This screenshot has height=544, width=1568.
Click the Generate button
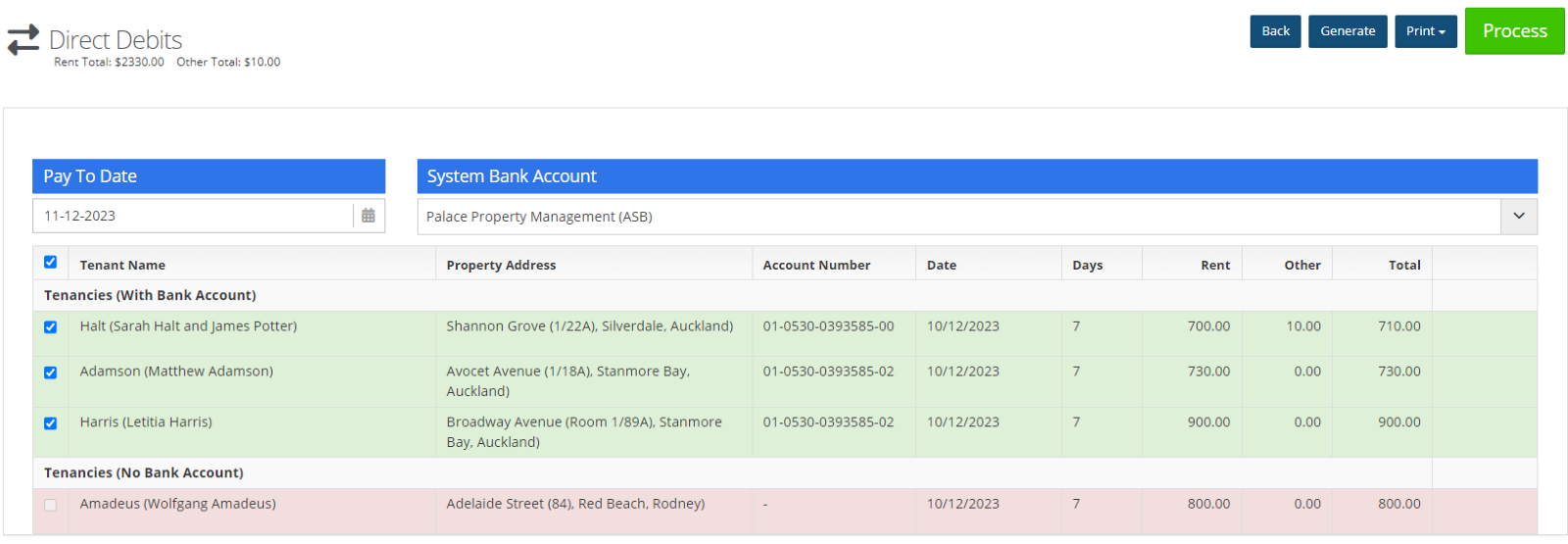(x=1347, y=31)
